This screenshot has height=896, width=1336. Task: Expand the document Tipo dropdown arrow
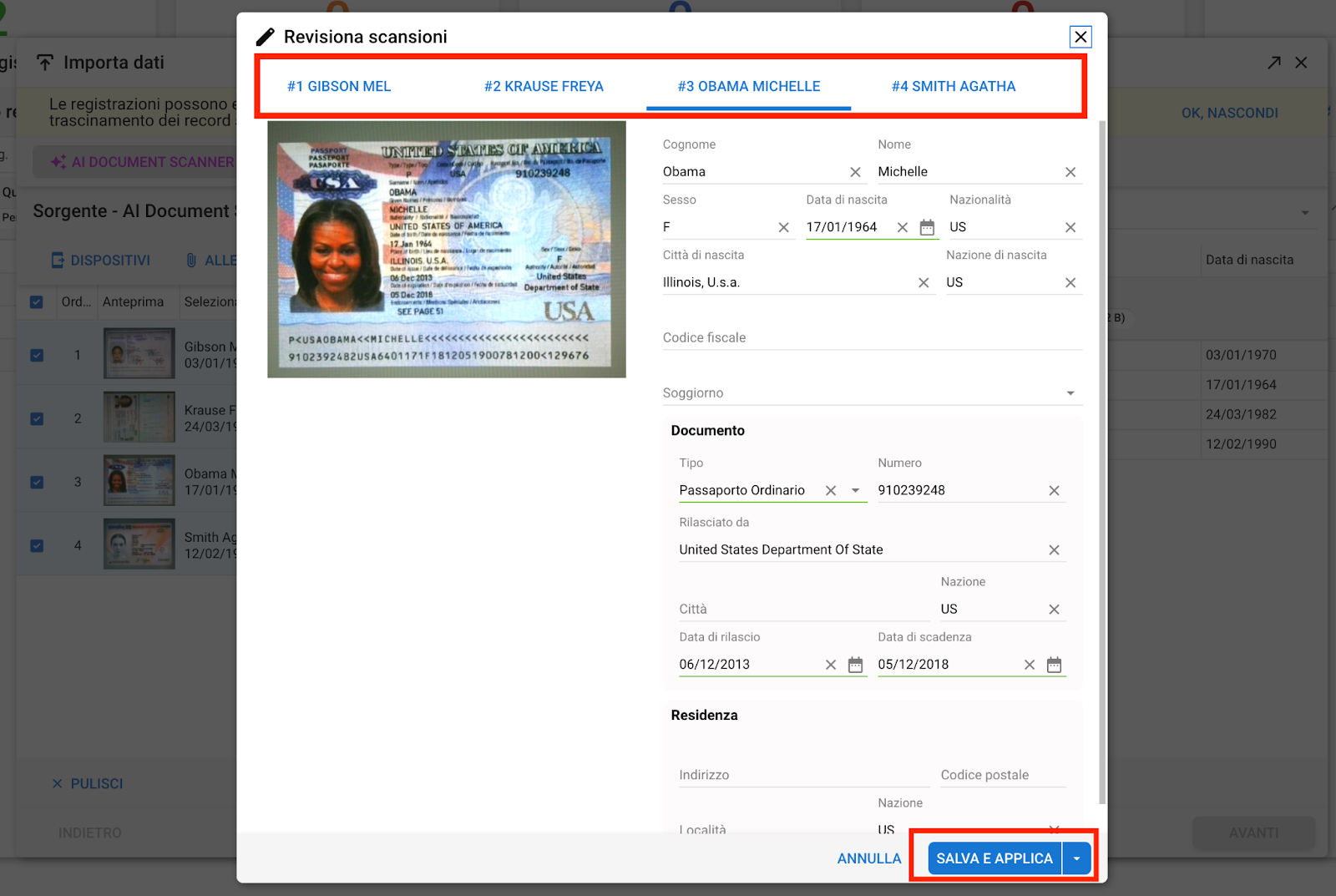(855, 491)
